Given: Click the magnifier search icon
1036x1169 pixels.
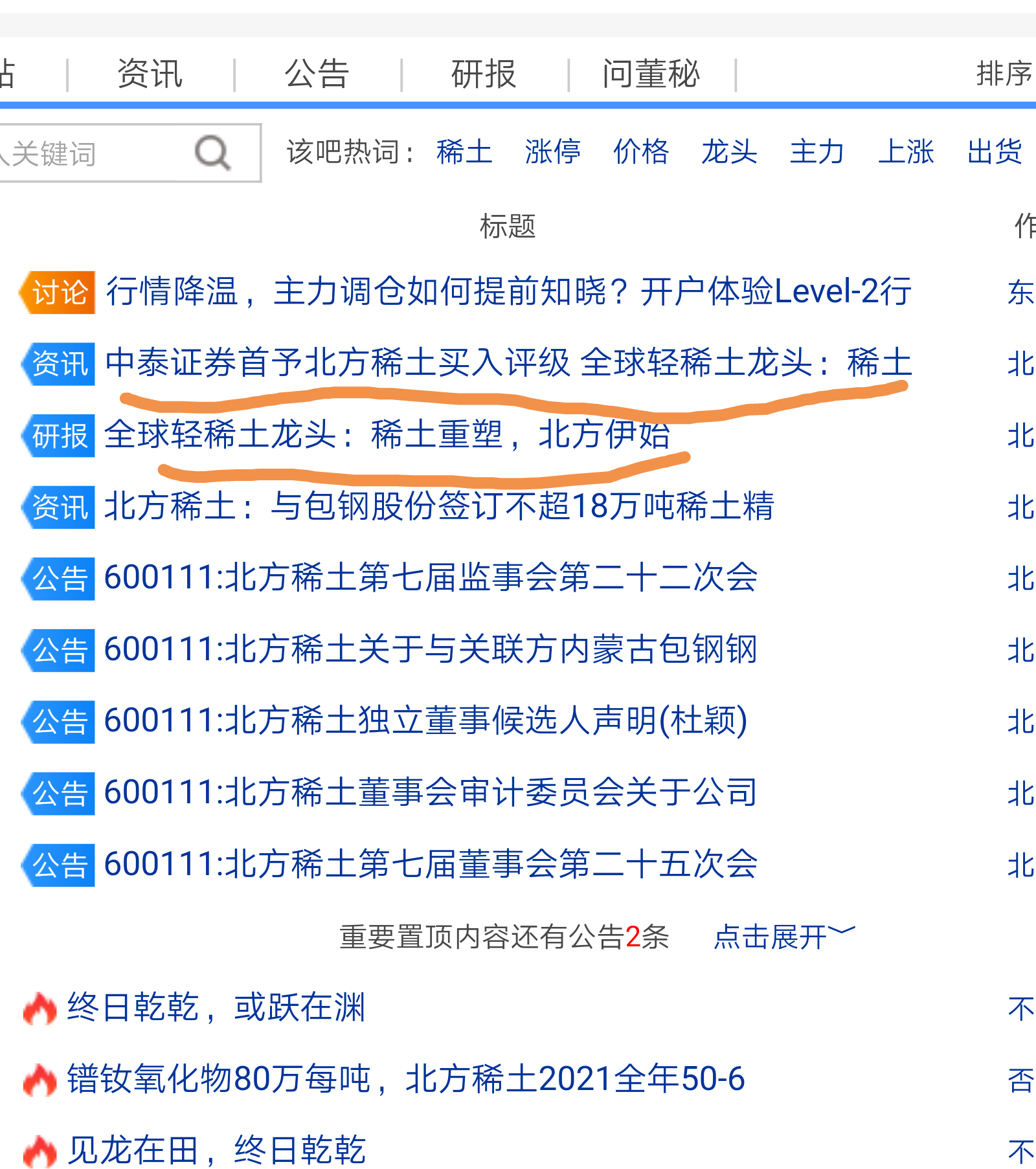Looking at the screenshot, I should click(212, 153).
